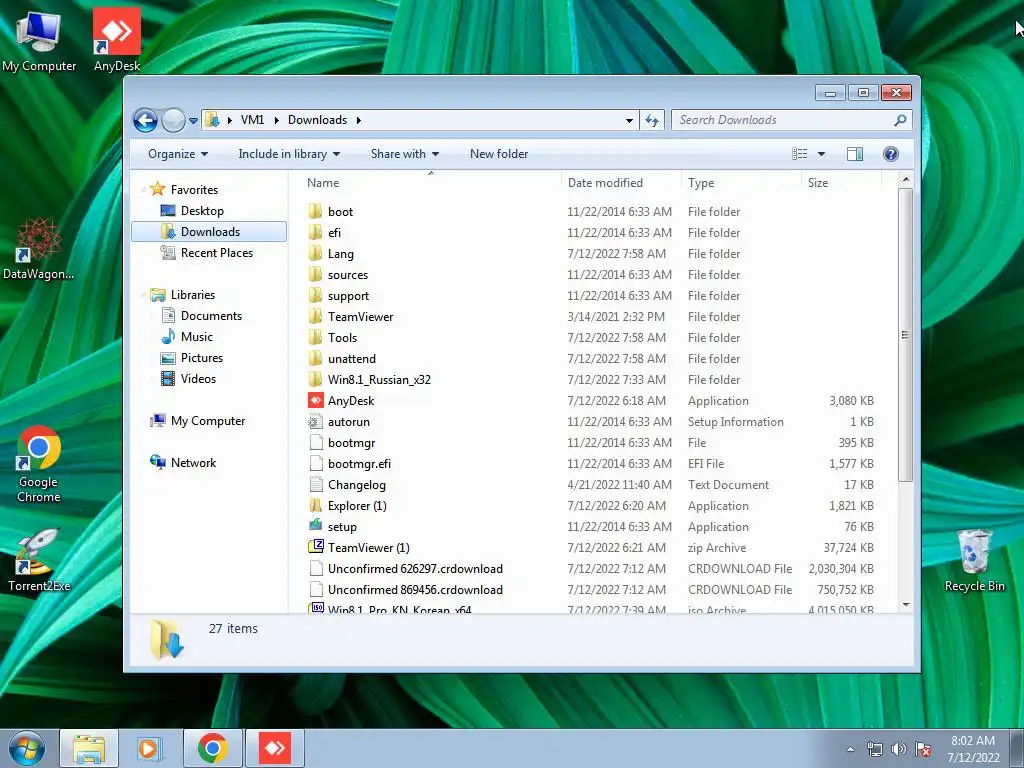The height and width of the screenshot is (768, 1024).
Task: Click the Windows Media Player taskbar icon
Action: 150,748
